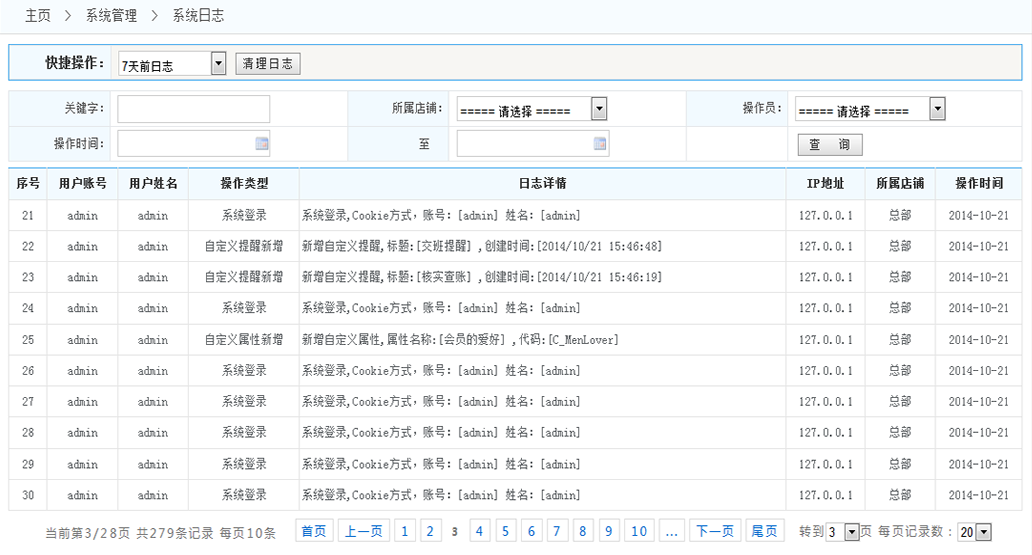Select page 5 in pagination
Image resolution: width=1032 pixels, height=555 pixels.
pos(506,532)
